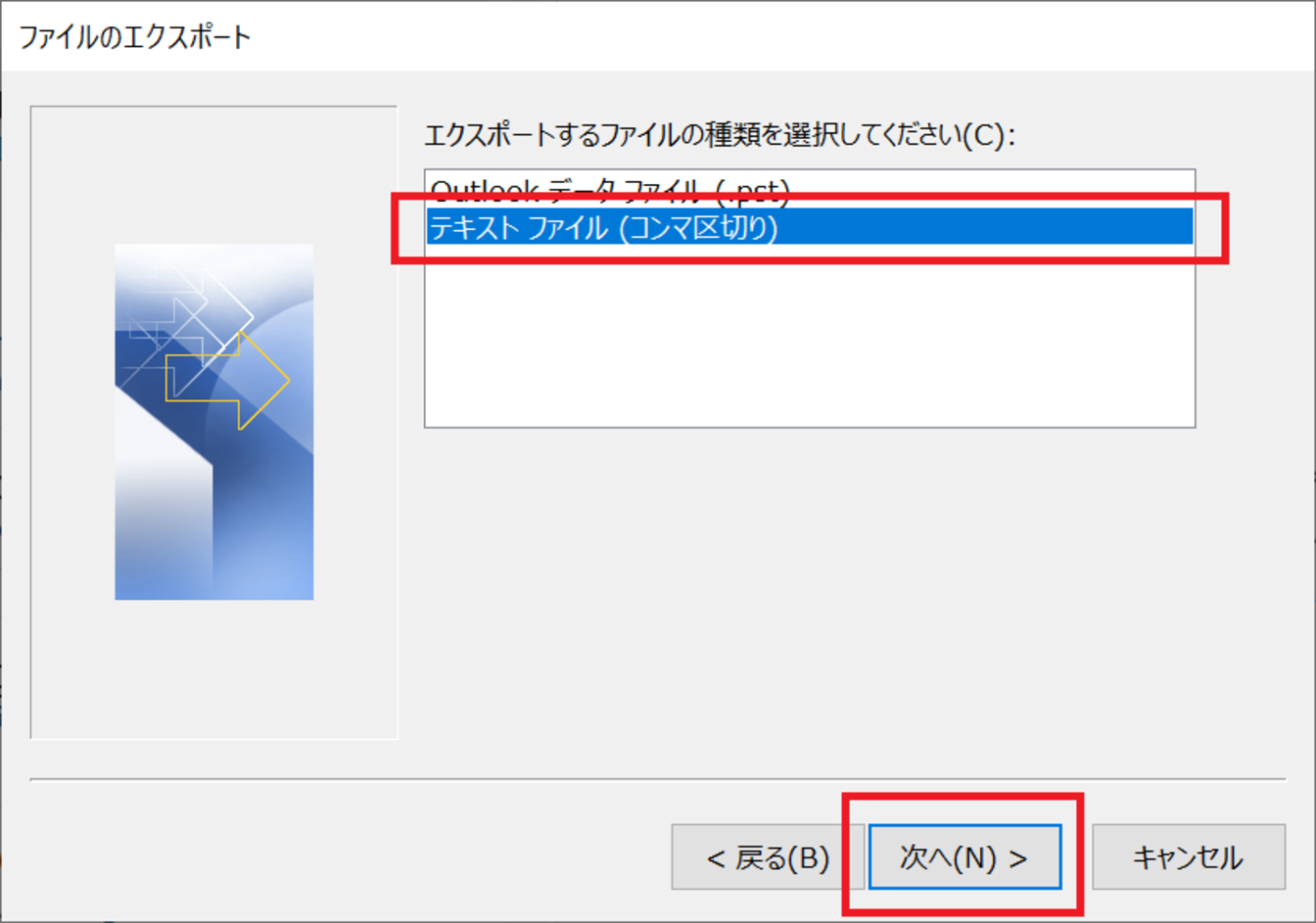Click empty gray area below the list box

(809, 597)
